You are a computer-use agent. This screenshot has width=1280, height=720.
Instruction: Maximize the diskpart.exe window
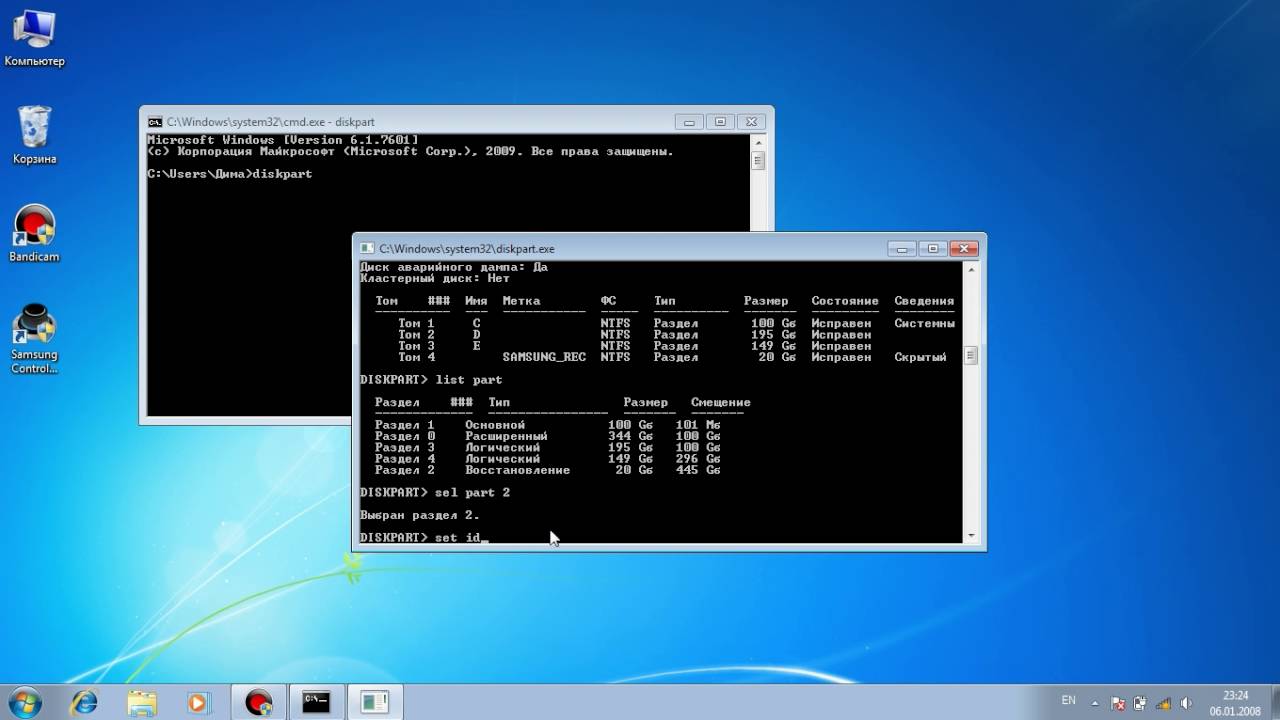[933, 248]
